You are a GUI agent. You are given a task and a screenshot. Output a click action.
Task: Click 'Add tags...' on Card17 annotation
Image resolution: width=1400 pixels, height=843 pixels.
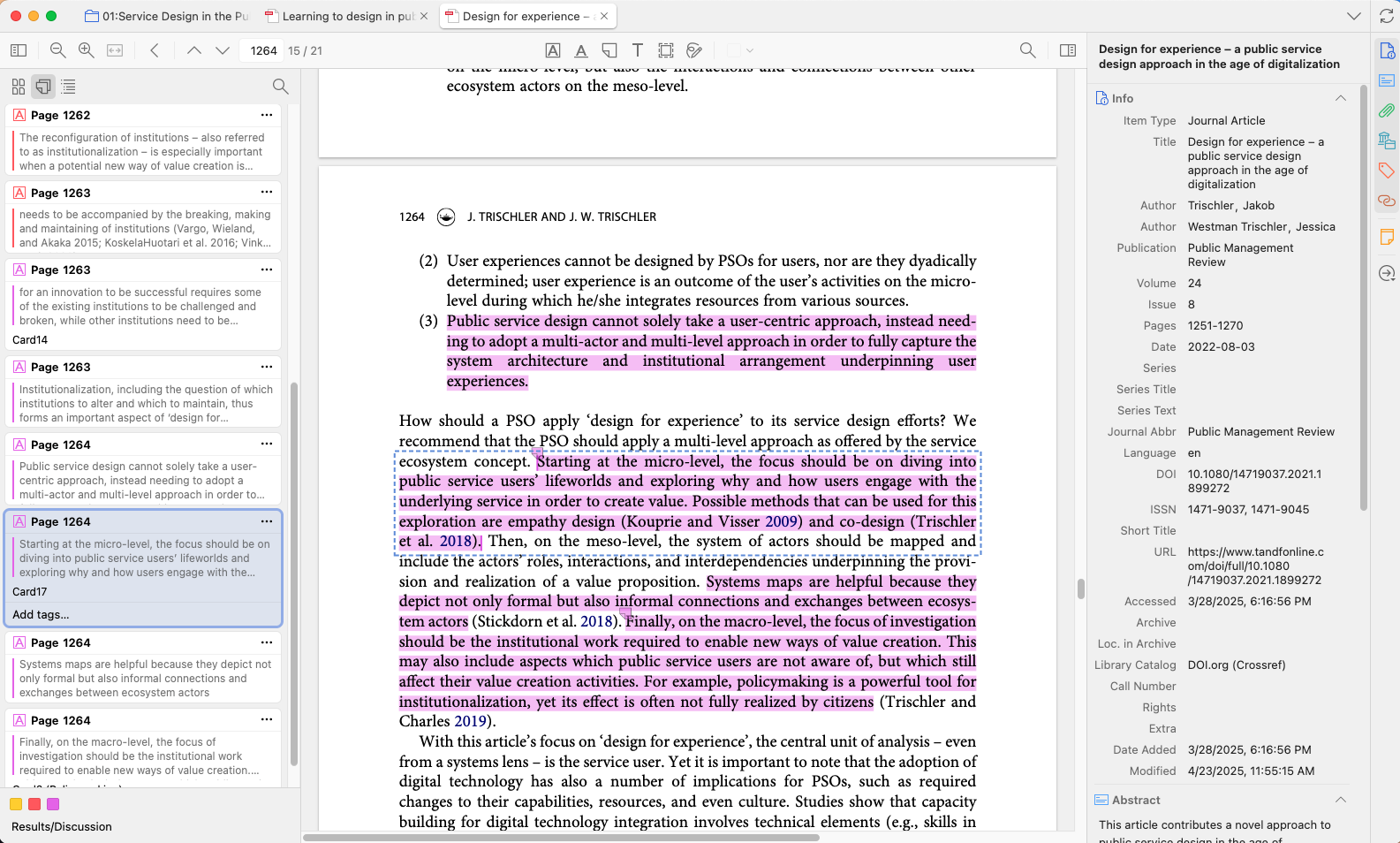tap(41, 614)
